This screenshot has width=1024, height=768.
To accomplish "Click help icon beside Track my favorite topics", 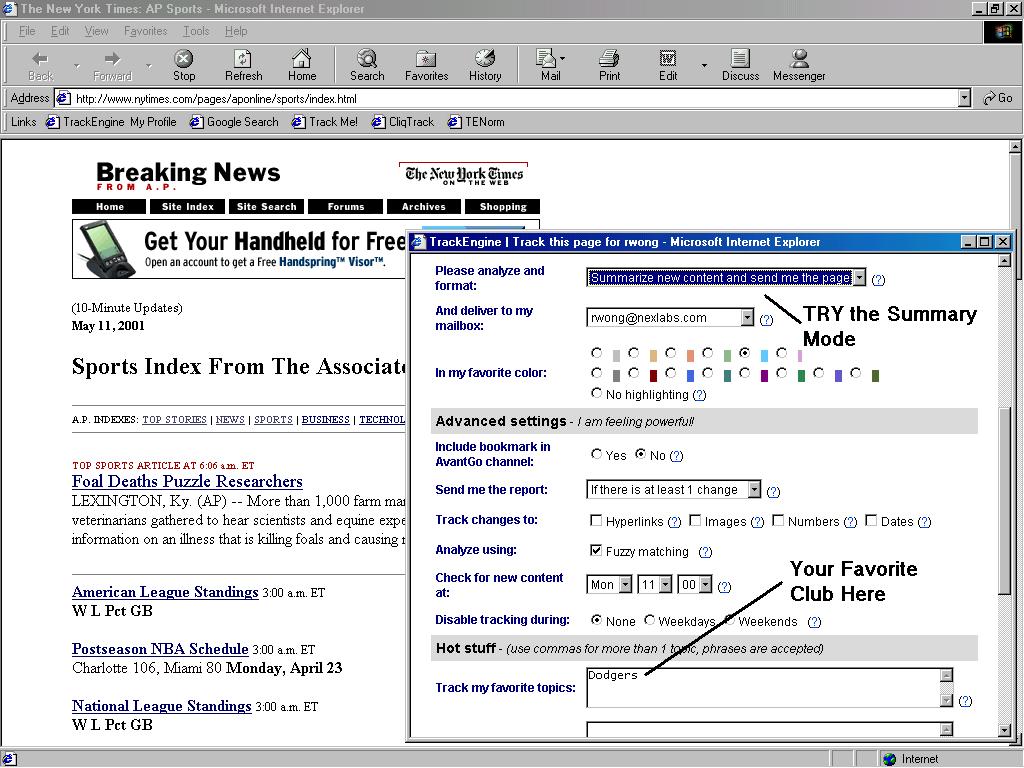I will tap(965, 701).
